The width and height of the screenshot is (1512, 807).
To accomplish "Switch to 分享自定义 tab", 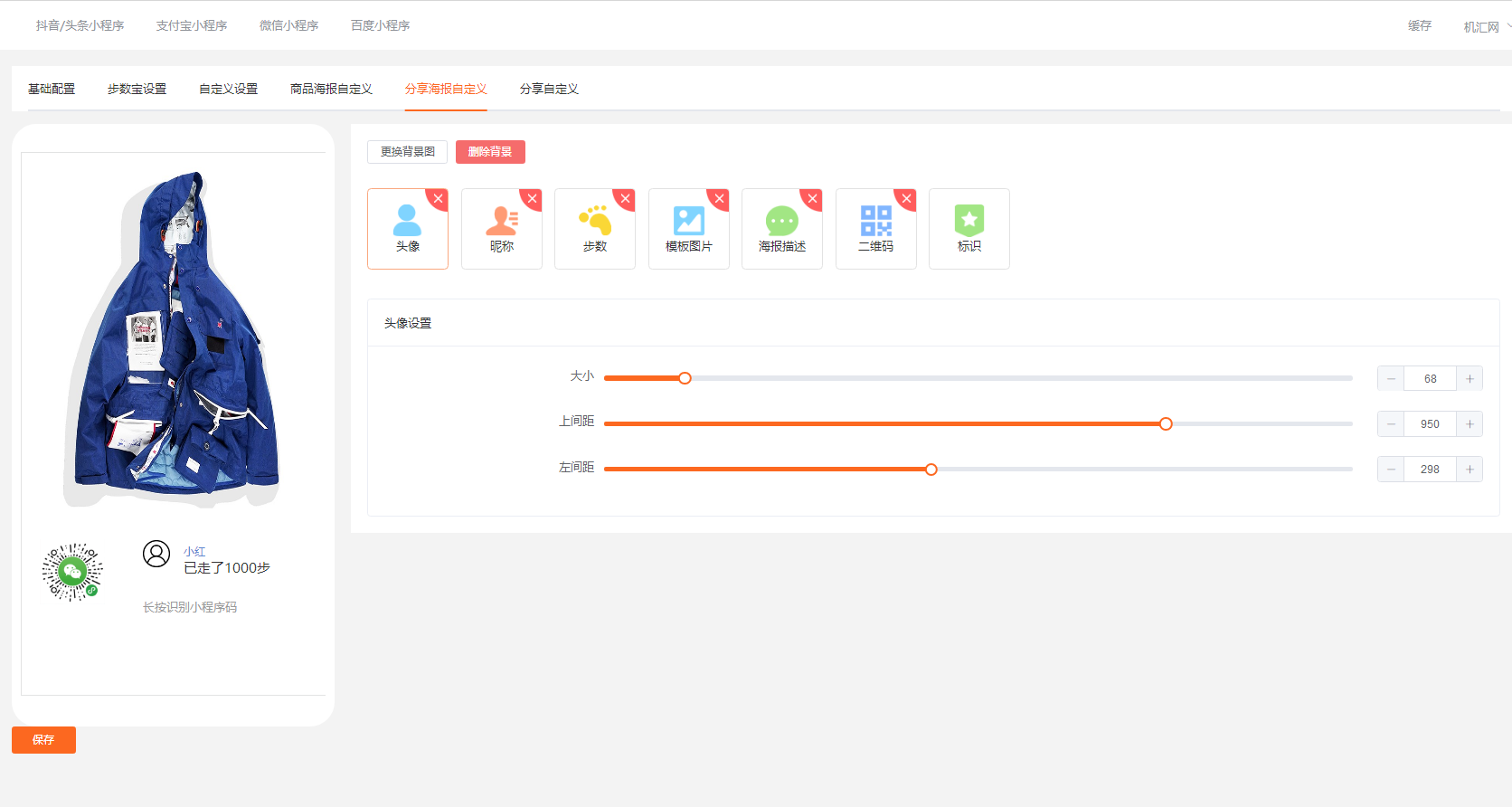I will pyautogui.click(x=549, y=89).
